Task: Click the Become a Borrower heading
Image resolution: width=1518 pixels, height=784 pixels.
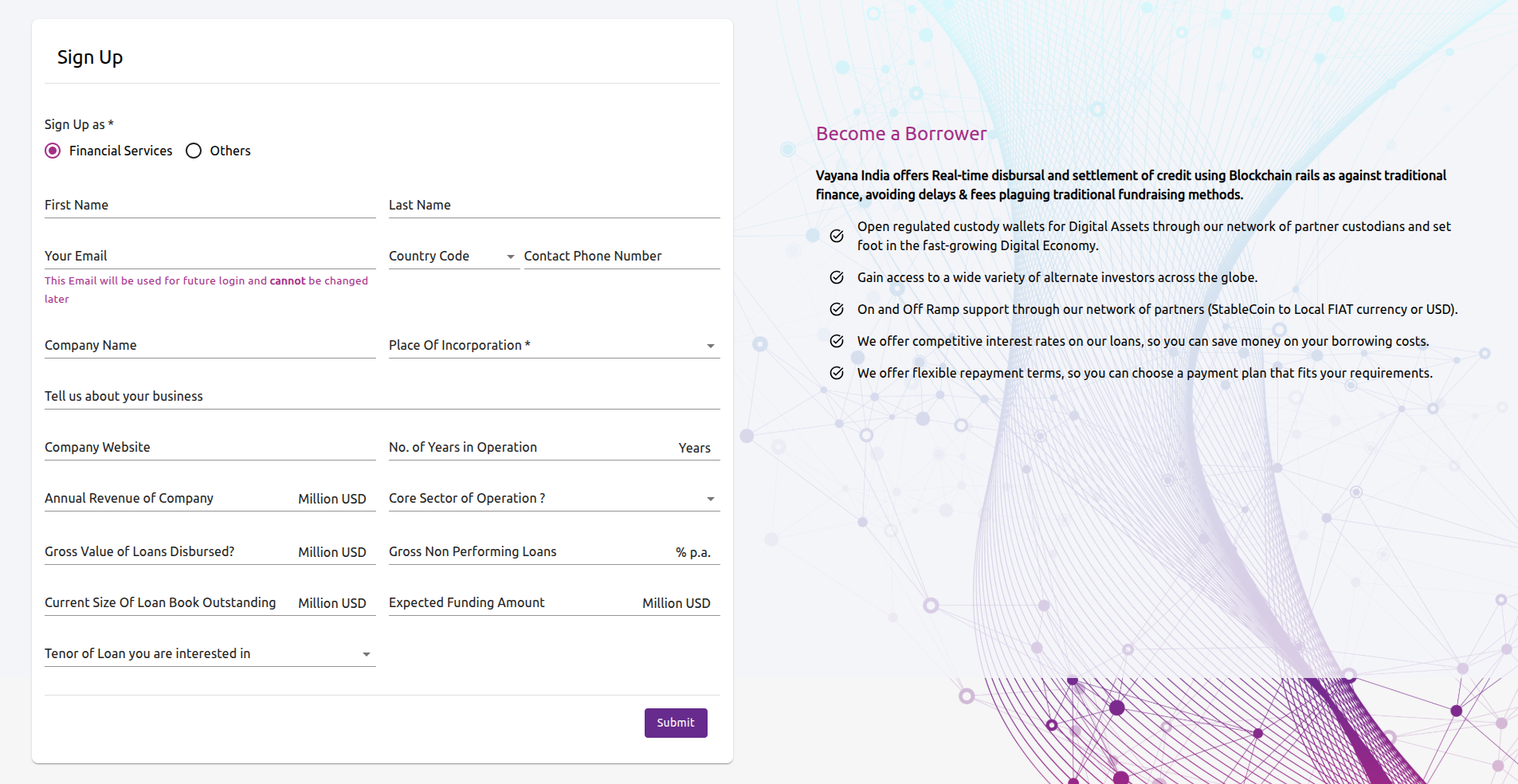Action: [x=900, y=134]
